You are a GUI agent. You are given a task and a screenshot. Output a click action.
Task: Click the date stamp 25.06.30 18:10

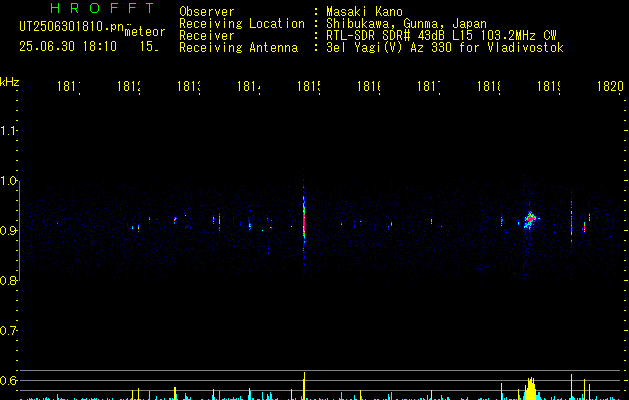pyautogui.click(x=68, y=47)
